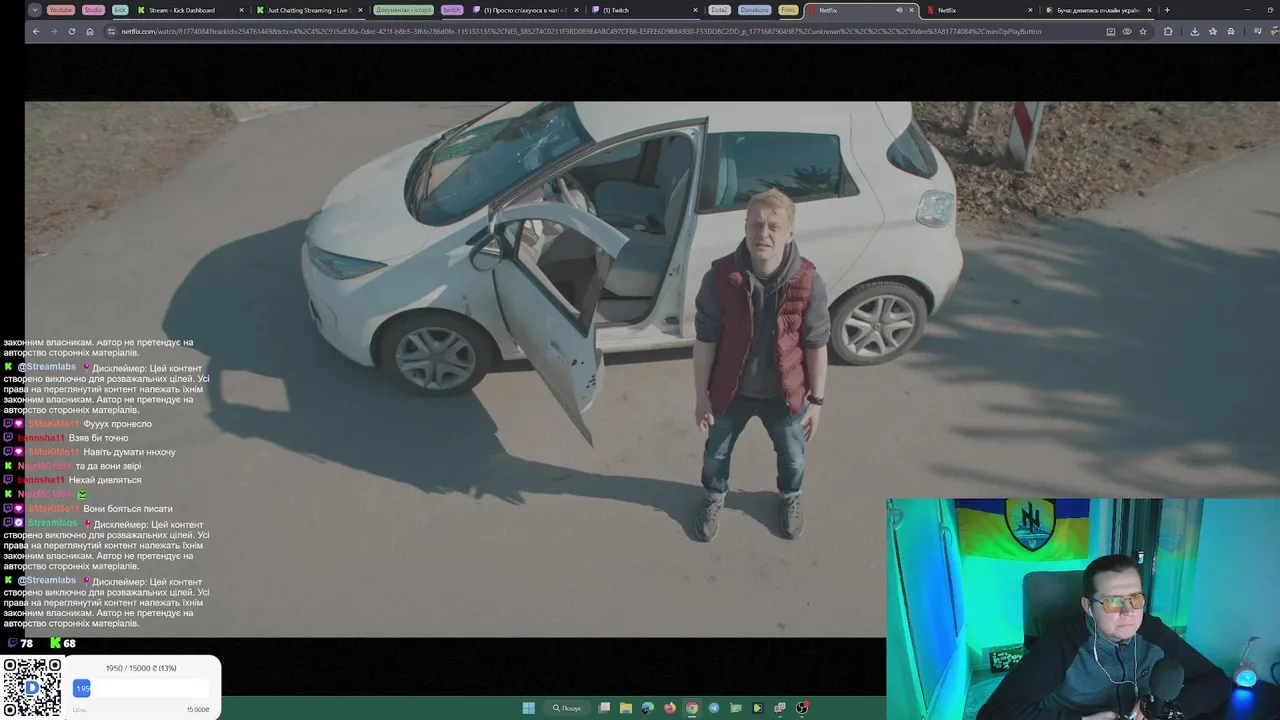Open the browser home page

click(90, 31)
